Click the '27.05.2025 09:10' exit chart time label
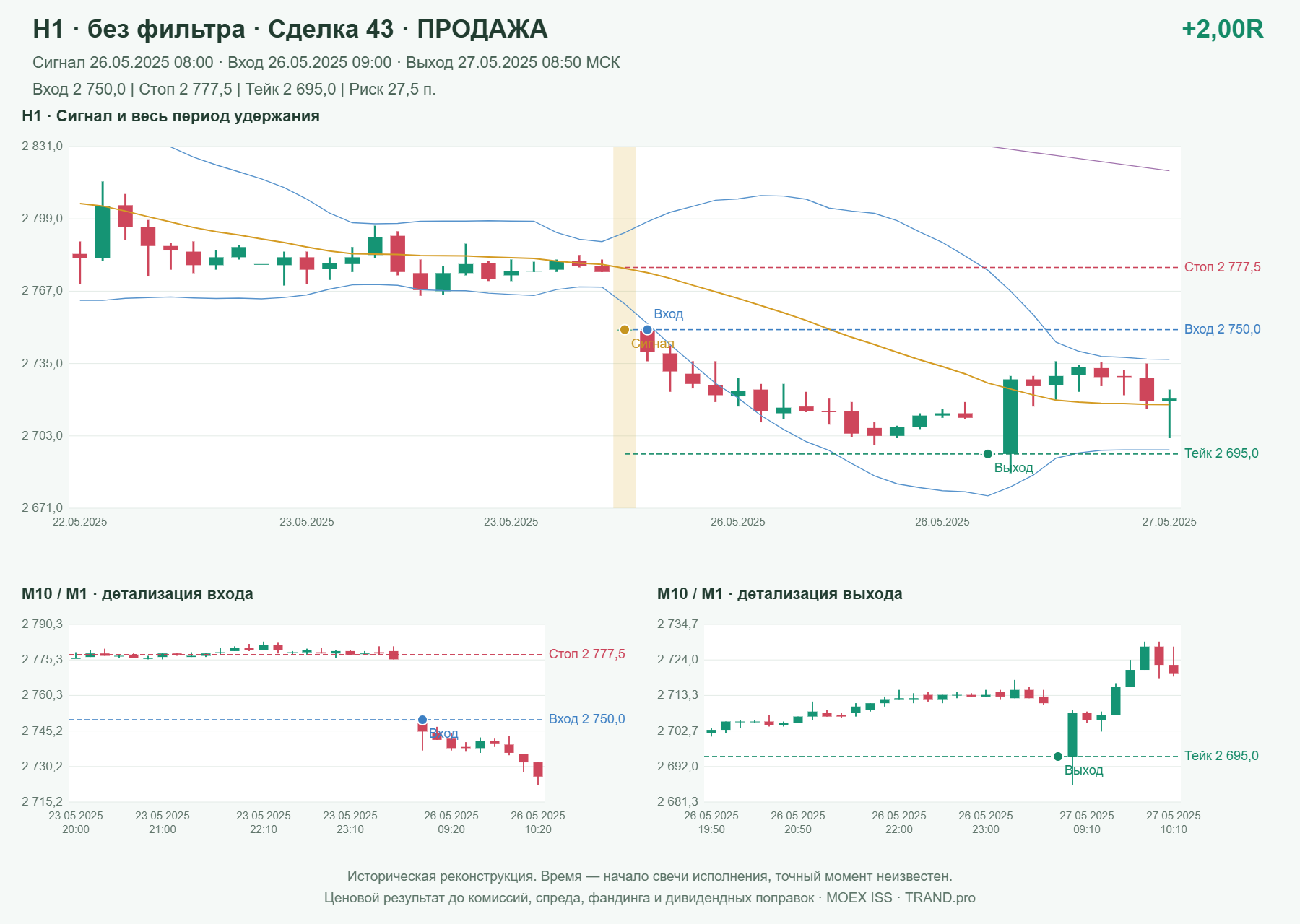 tap(1086, 822)
